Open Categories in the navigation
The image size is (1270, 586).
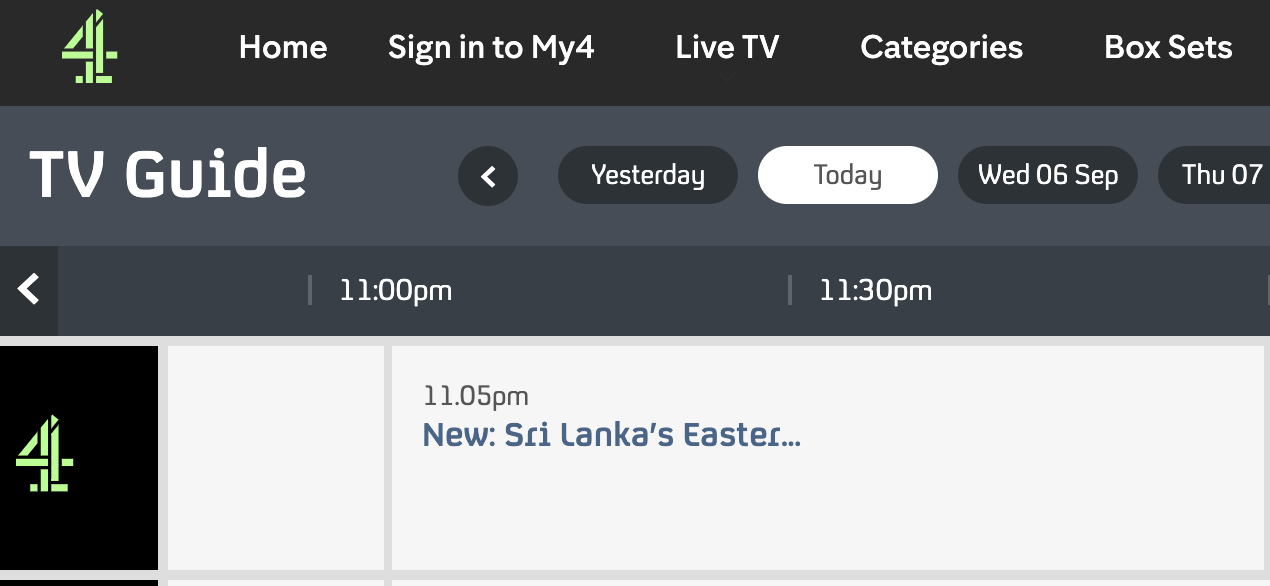tap(941, 47)
